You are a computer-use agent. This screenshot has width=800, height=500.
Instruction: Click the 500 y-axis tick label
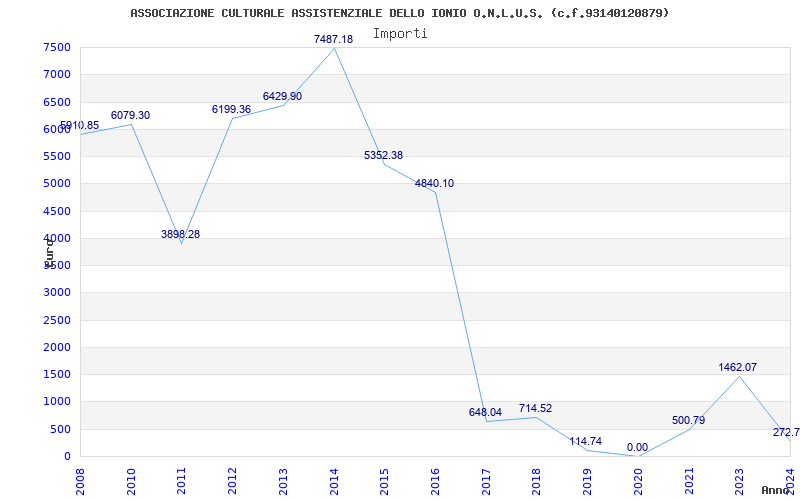61,429
